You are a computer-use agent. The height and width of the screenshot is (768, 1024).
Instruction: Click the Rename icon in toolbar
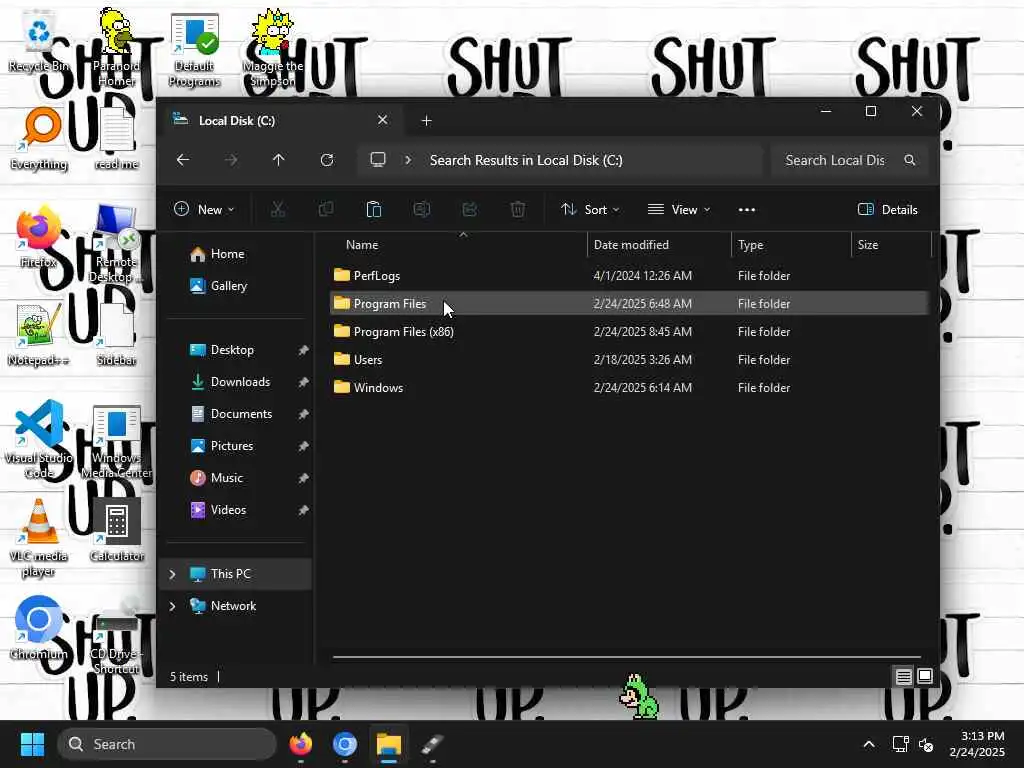[422, 209]
